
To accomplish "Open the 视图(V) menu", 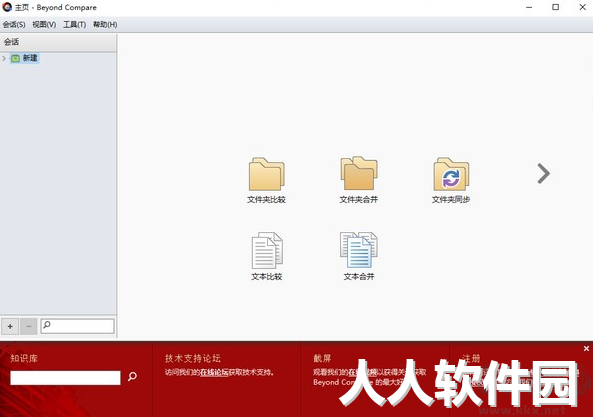I will coord(44,25).
